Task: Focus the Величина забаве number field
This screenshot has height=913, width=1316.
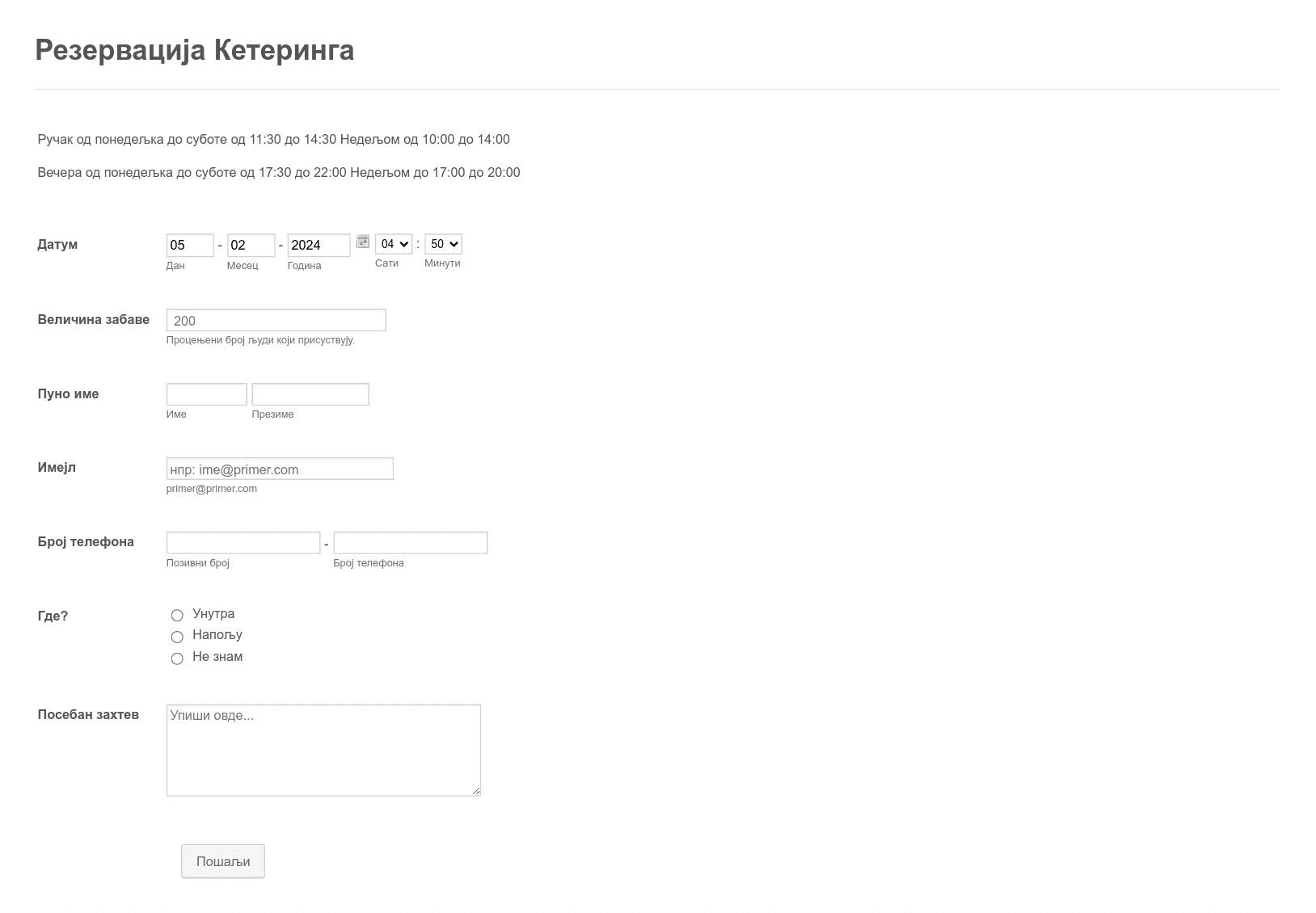Action: 276,320
